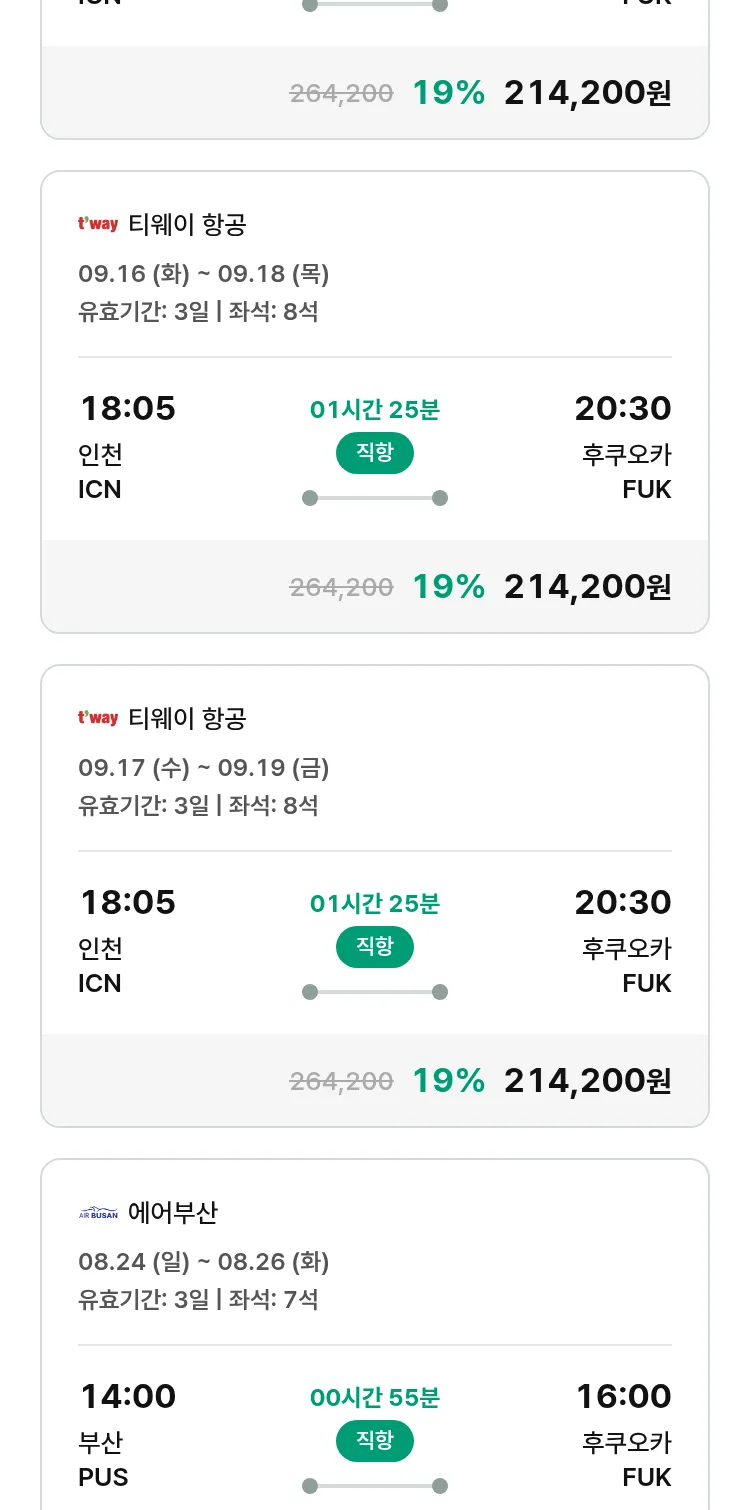
Task: Click the 09.17 (수) ~ 09.19 (금) date range
Action: pos(203,768)
